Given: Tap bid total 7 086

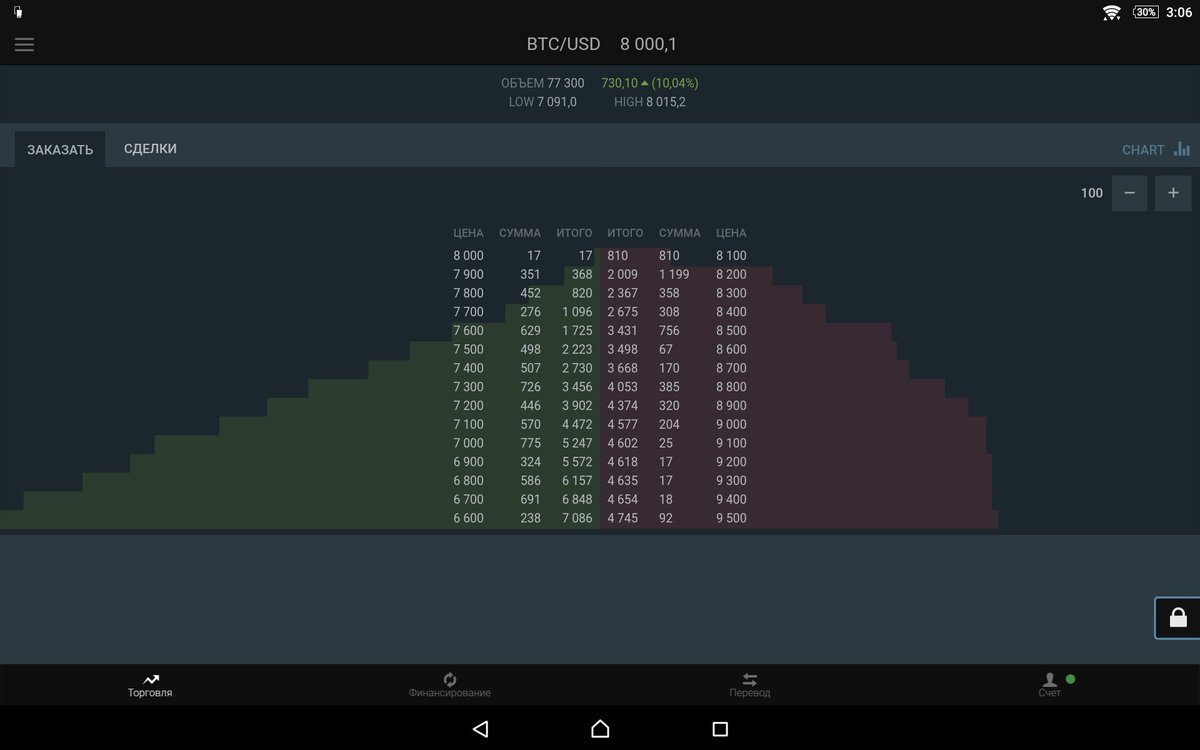Looking at the screenshot, I should click(x=576, y=518).
